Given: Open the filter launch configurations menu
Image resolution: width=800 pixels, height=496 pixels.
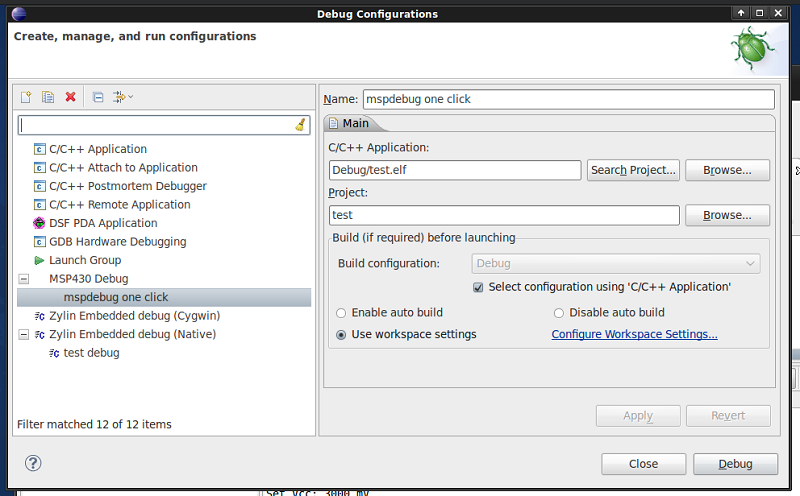Looking at the screenshot, I should pyautogui.click(x=122, y=97).
